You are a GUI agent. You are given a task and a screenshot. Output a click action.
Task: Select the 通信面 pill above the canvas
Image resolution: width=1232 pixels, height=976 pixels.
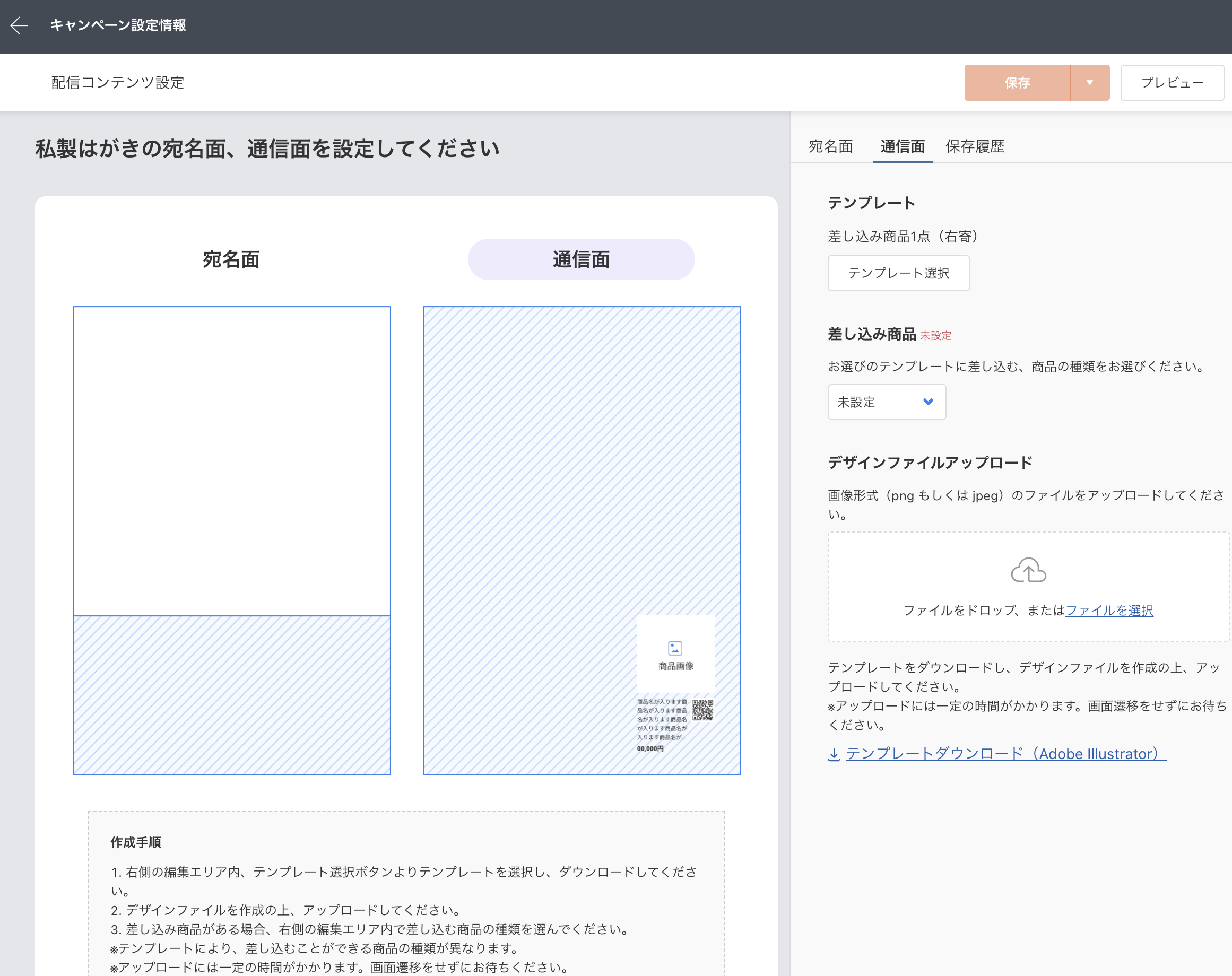(x=580, y=259)
